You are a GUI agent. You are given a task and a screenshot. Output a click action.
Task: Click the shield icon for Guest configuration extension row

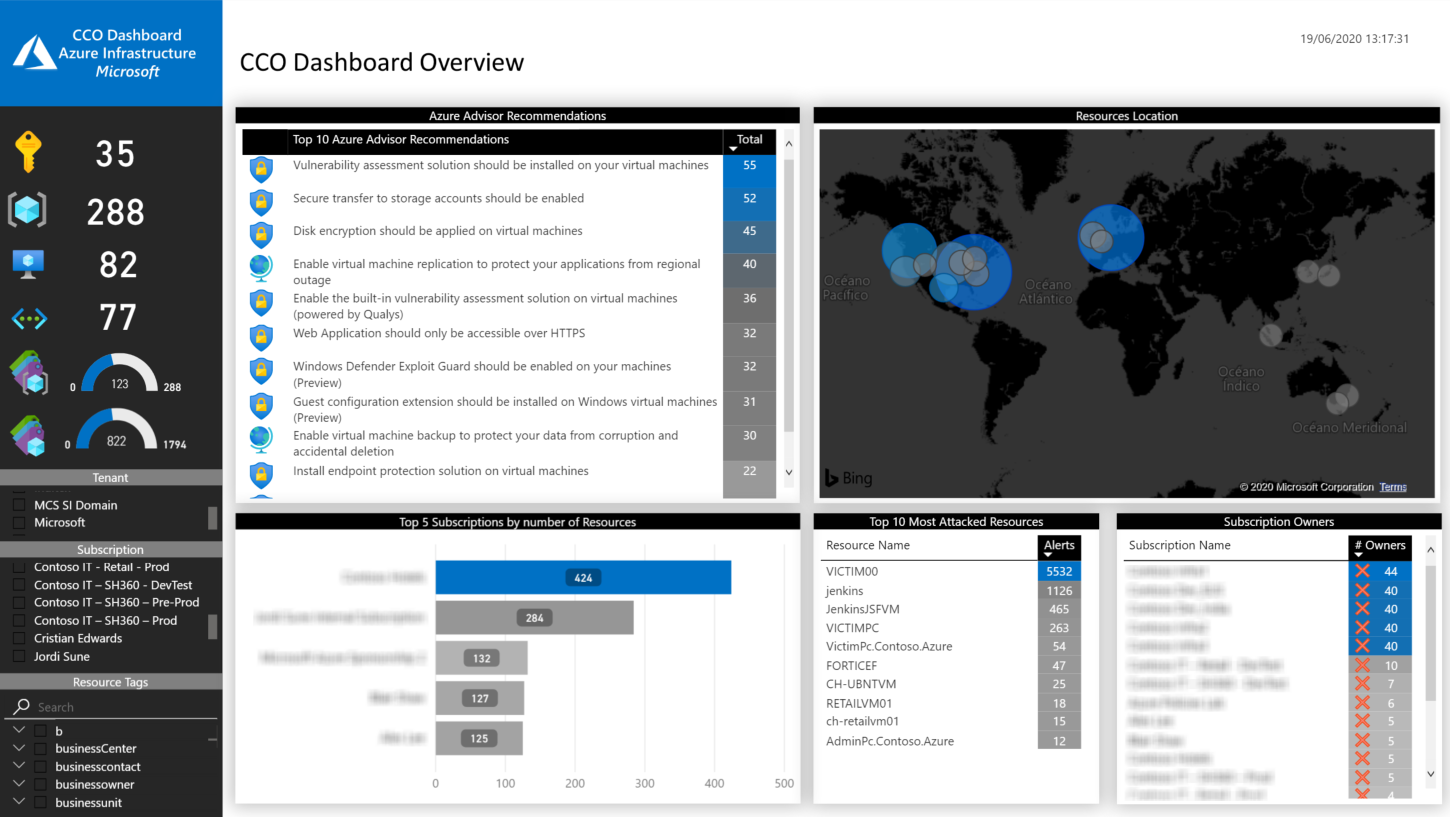pyautogui.click(x=261, y=405)
